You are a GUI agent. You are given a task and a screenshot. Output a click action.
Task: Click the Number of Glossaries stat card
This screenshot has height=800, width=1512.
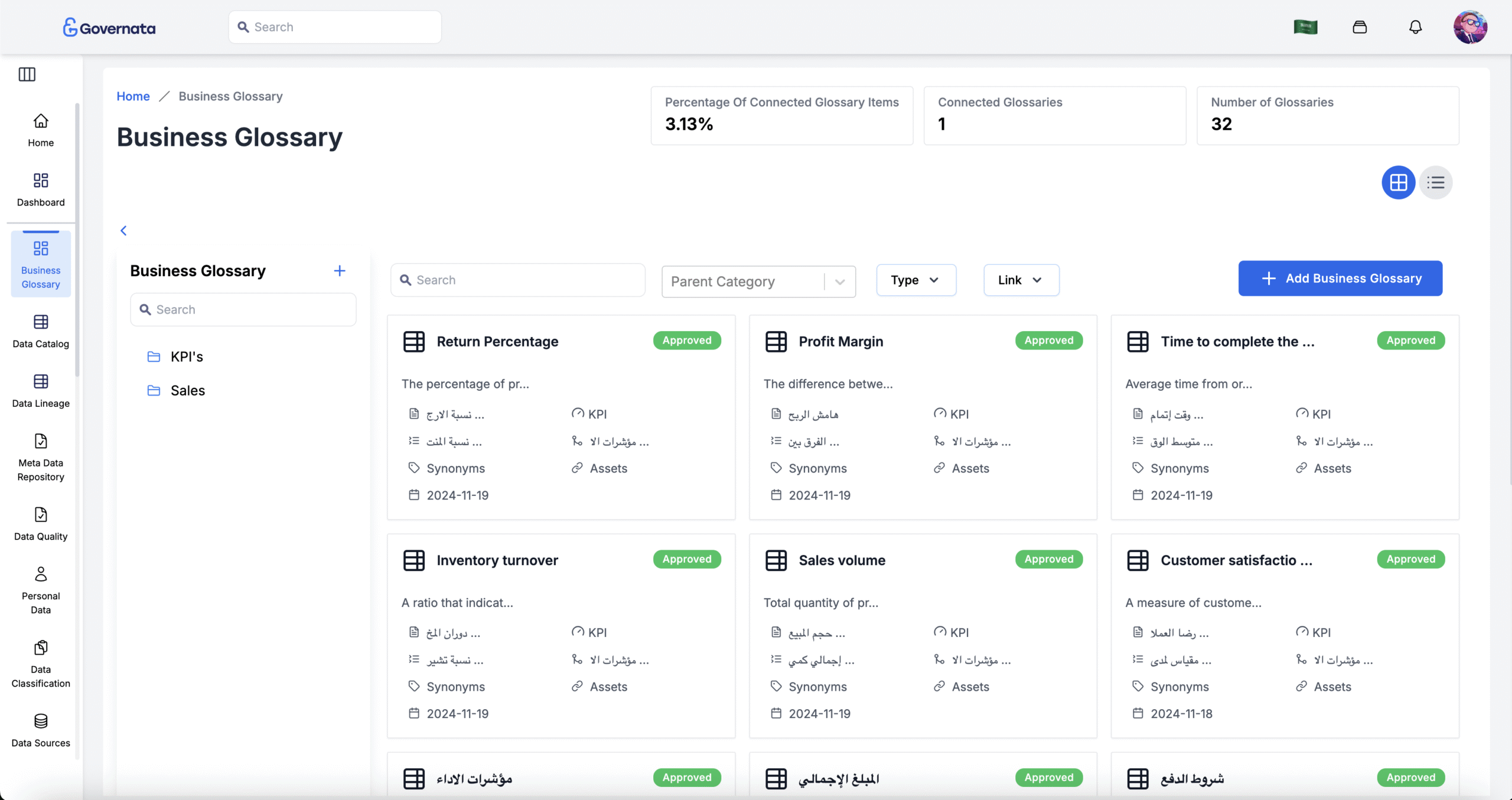[x=1328, y=116]
